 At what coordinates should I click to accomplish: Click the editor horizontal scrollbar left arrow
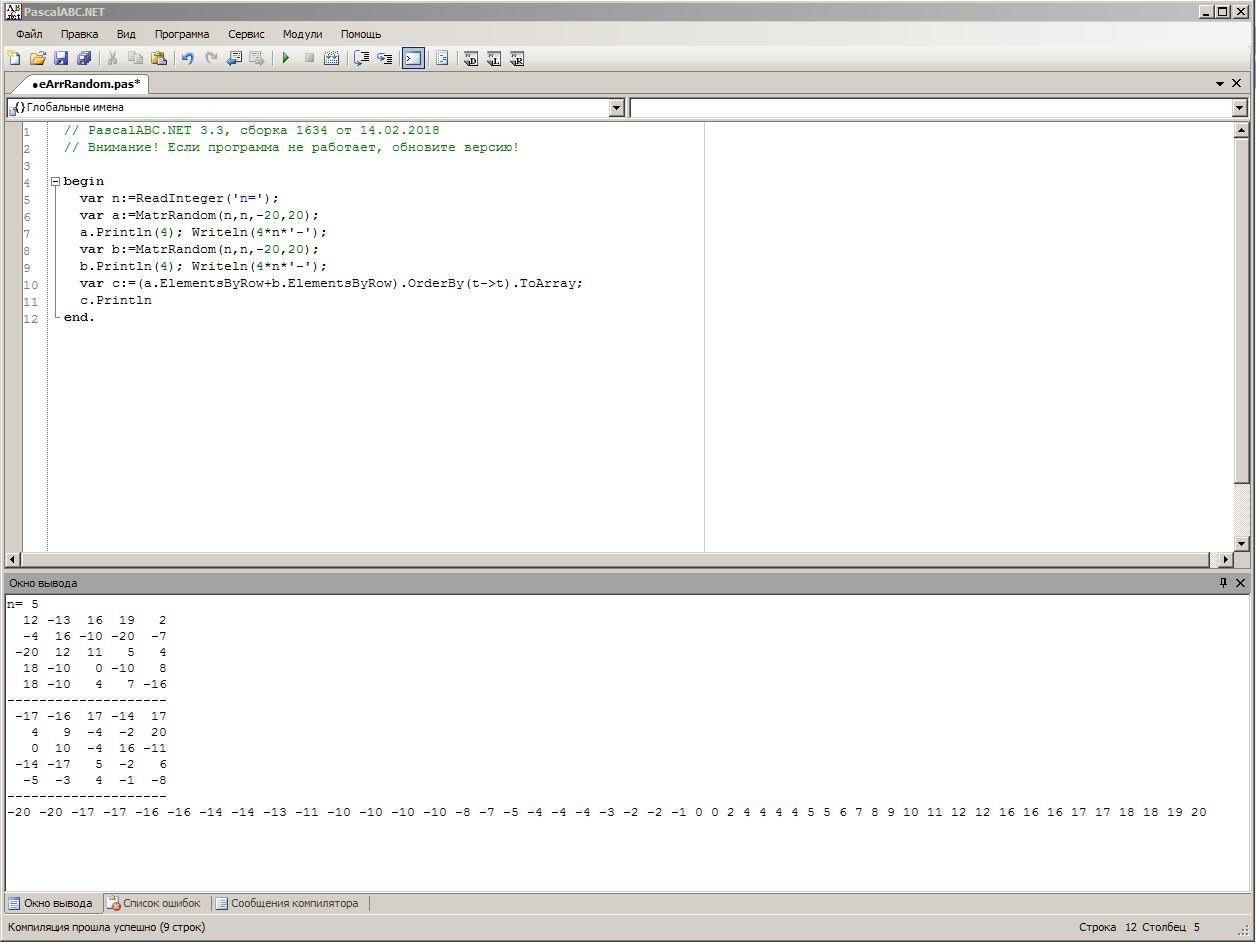click(x=13, y=560)
